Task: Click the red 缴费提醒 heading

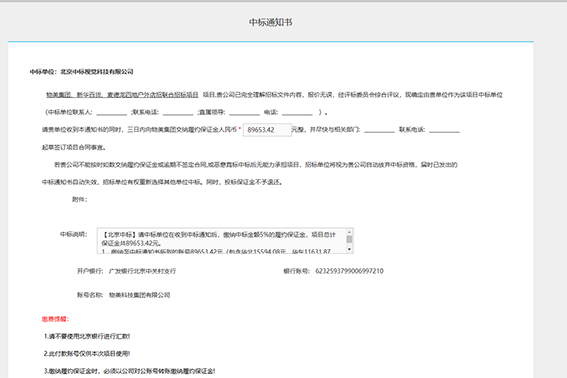Action: pyautogui.click(x=55, y=319)
